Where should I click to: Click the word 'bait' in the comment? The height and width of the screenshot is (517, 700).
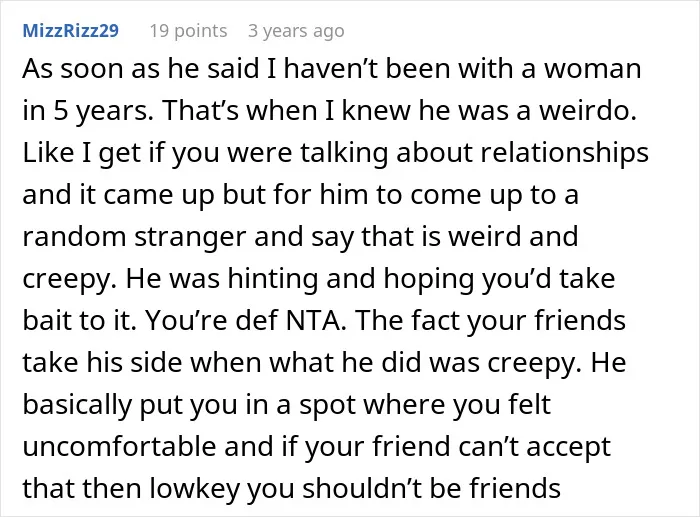(47, 320)
